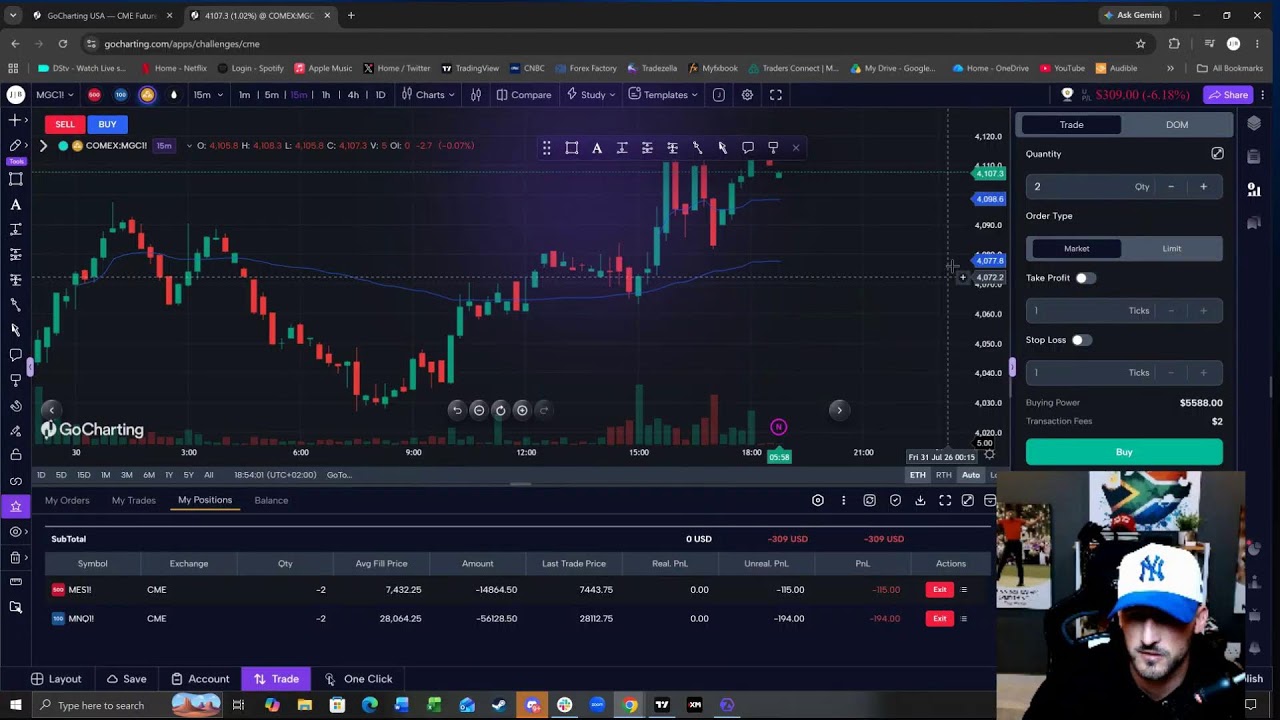
Task: Open the layers icon in right sidebar
Action: (1254, 124)
